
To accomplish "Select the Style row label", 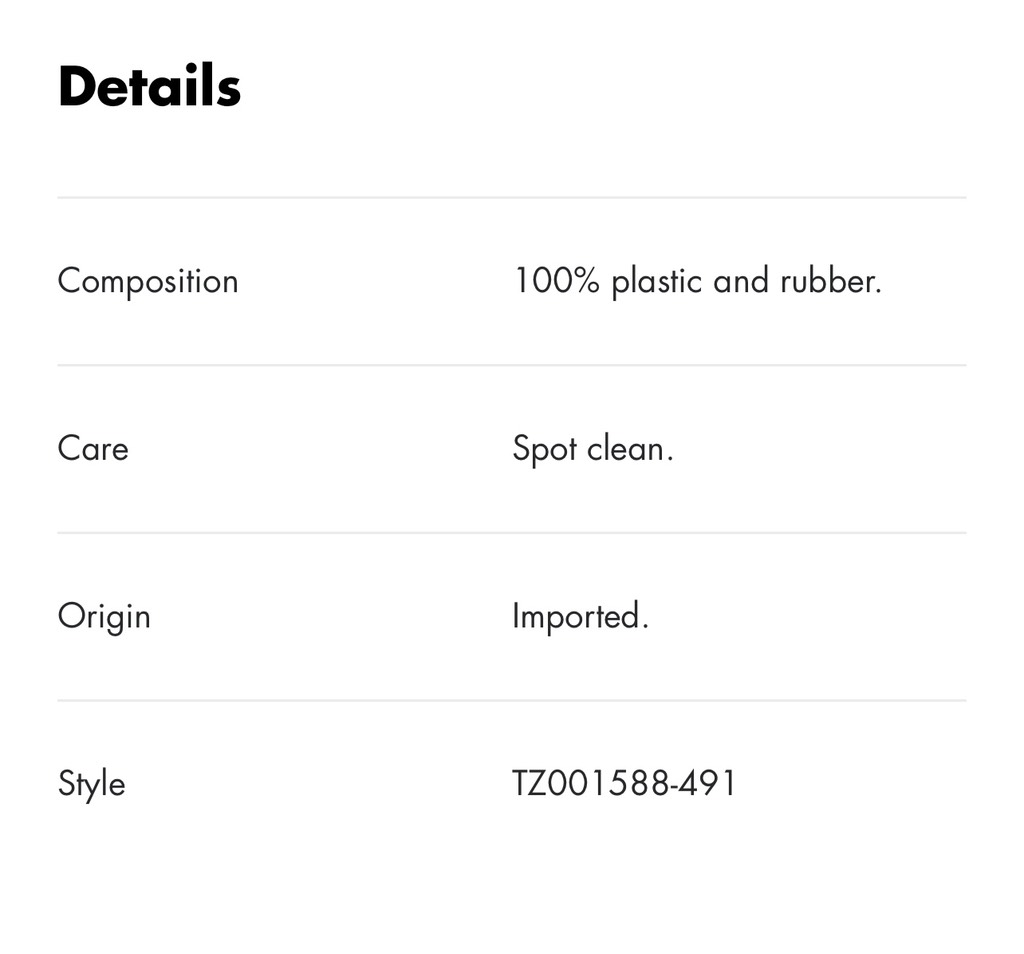I will (91, 783).
